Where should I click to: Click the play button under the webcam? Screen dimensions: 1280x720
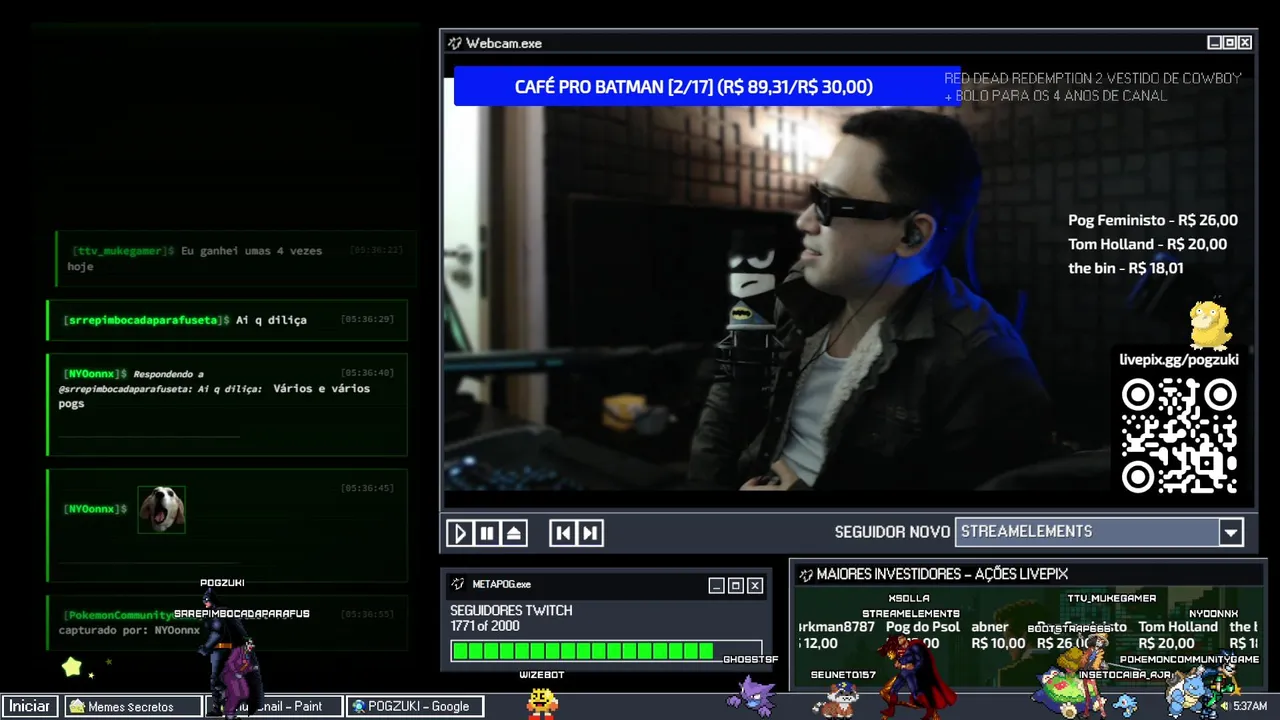click(459, 533)
